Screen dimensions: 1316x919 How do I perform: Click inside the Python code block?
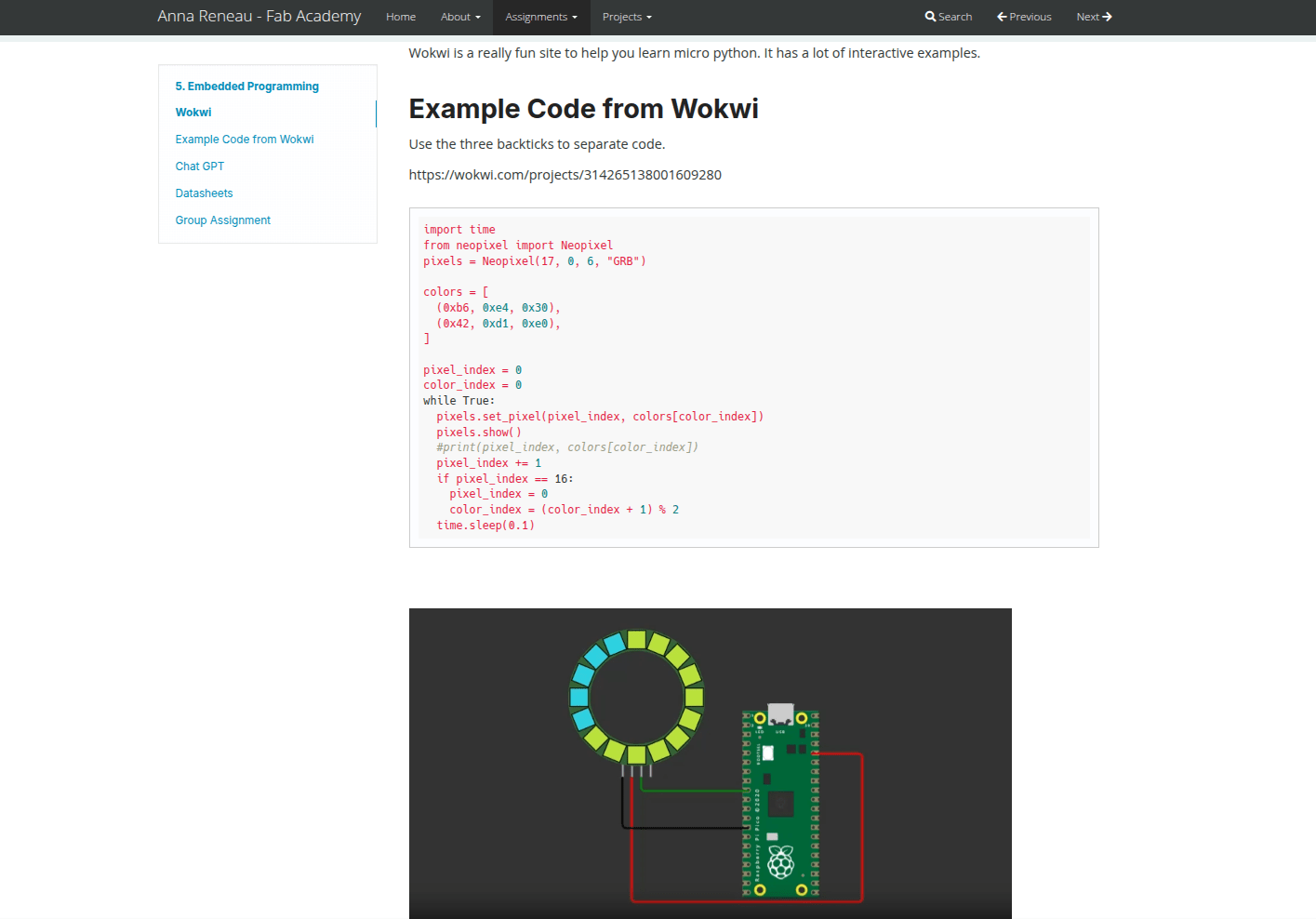tap(753, 377)
